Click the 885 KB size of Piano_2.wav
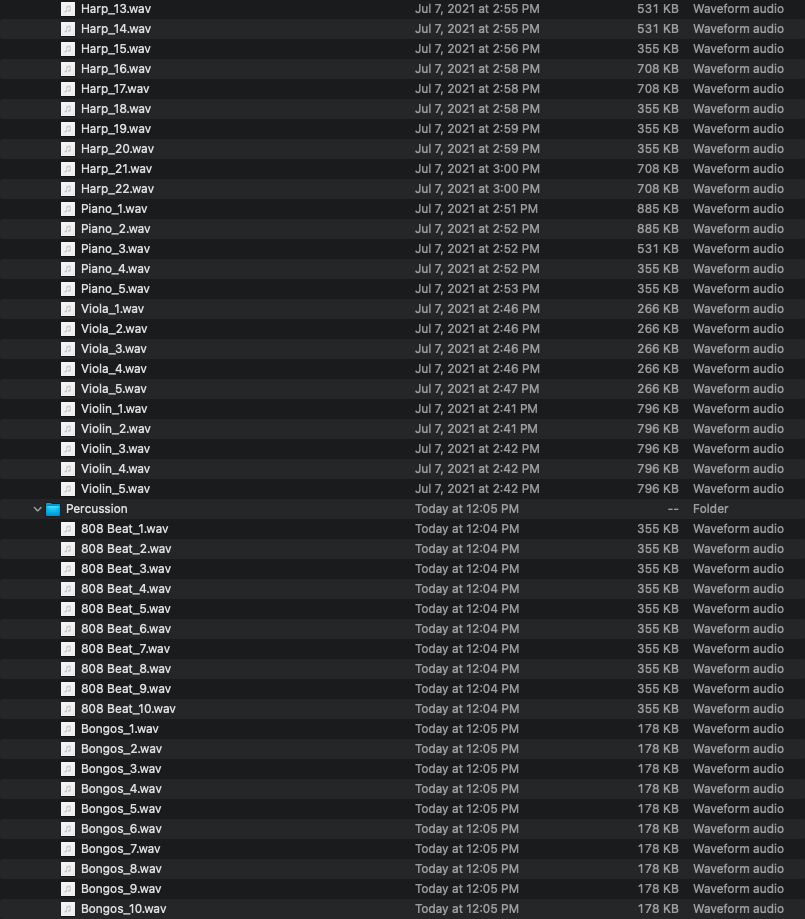Image resolution: width=805 pixels, height=919 pixels. coord(657,229)
